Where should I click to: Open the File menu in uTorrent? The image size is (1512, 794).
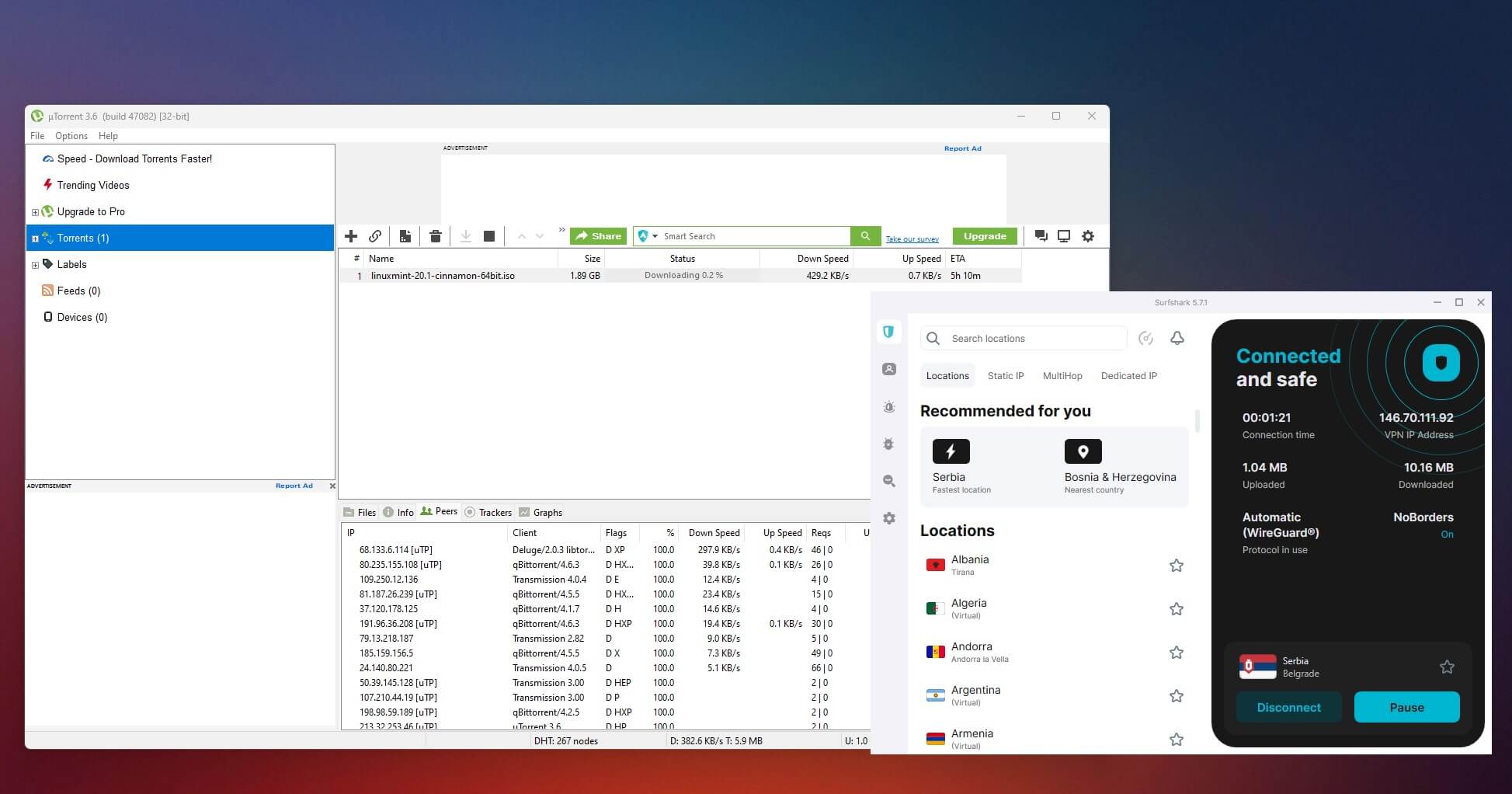[37, 136]
